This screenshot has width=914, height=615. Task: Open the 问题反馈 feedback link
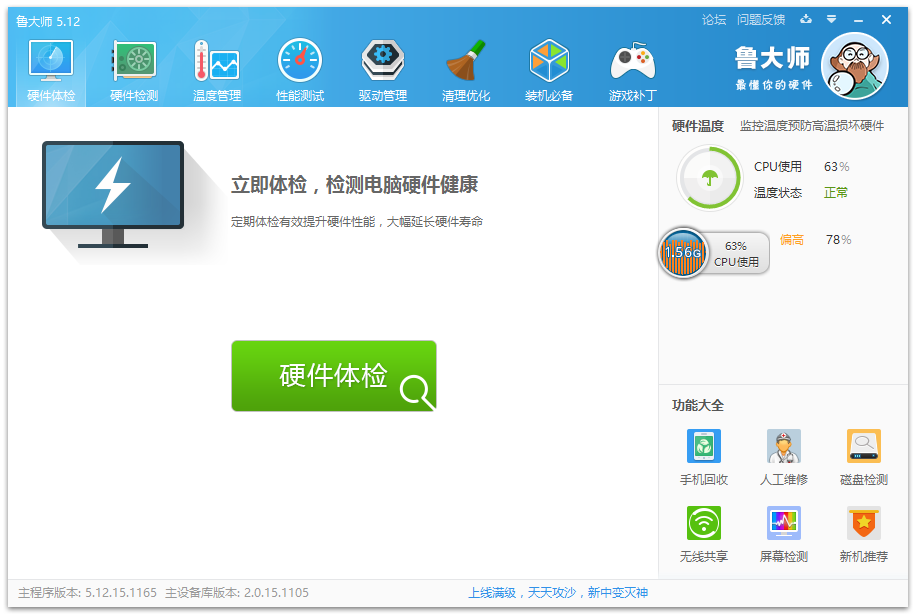[x=761, y=20]
